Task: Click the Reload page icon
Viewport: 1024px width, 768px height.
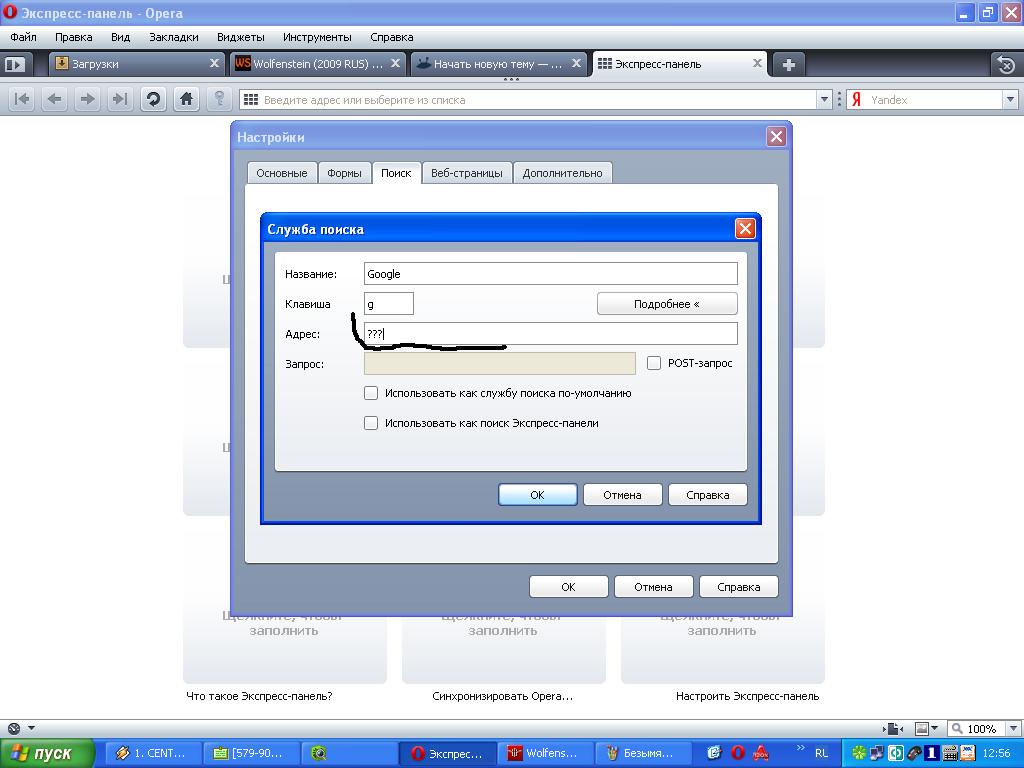Action: point(153,99)
